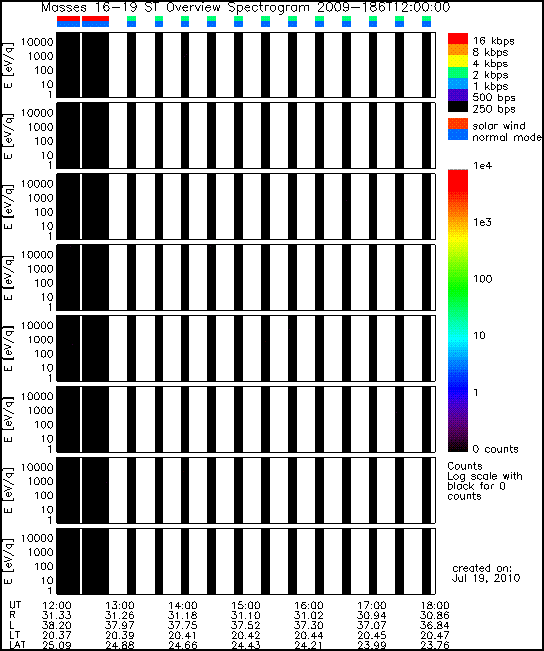Click the LT row label
Image resolution: width=544 pixels, height=651 pixels.
[14, 636]
